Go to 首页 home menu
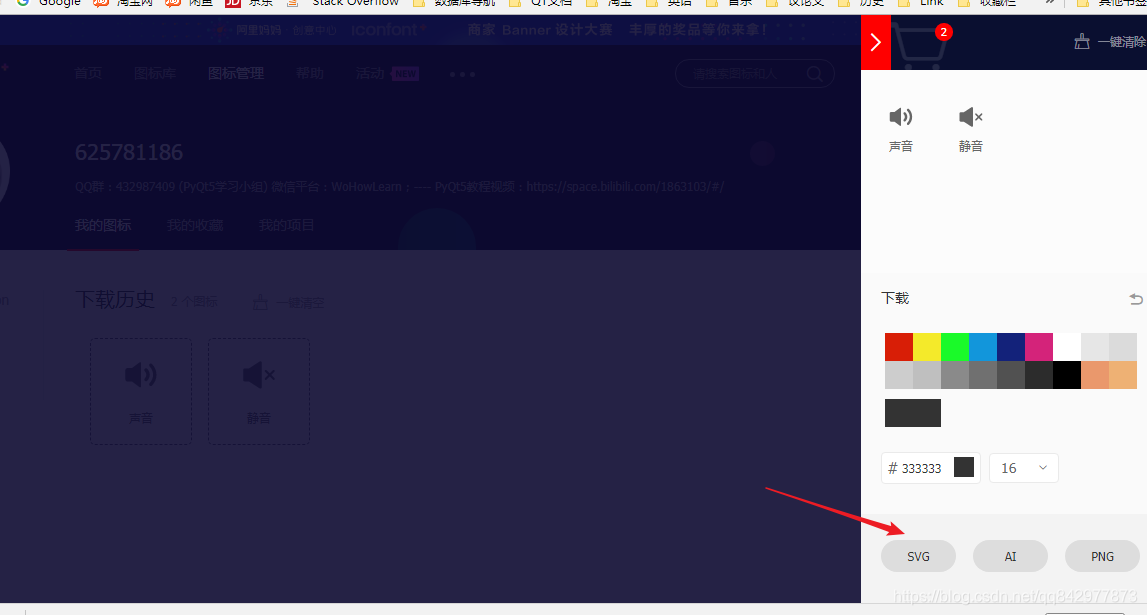Viewport: 1147px width, 615px height. click(88, 73)
